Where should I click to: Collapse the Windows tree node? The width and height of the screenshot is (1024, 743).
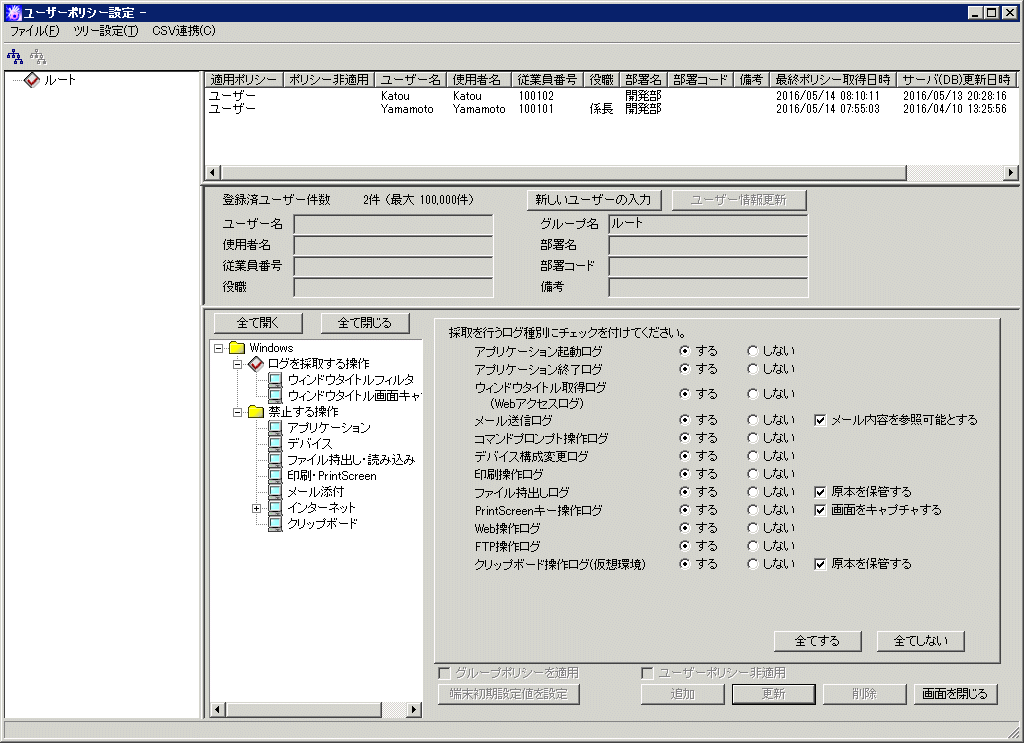(218, 348)
